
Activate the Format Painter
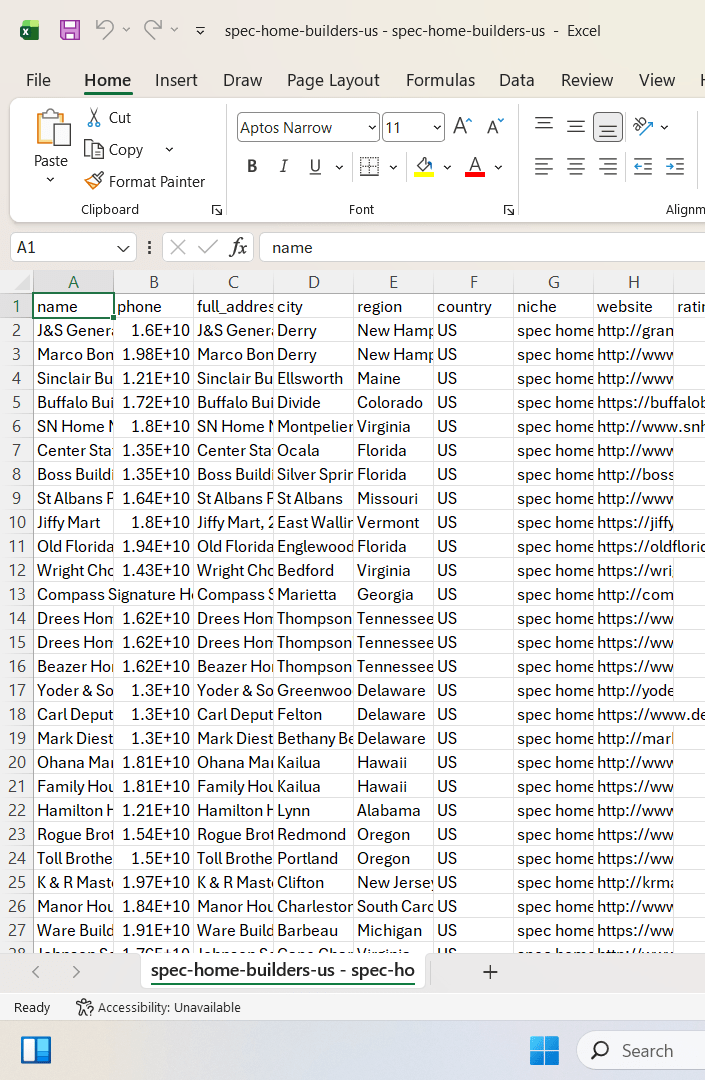[x=145, y=181]
